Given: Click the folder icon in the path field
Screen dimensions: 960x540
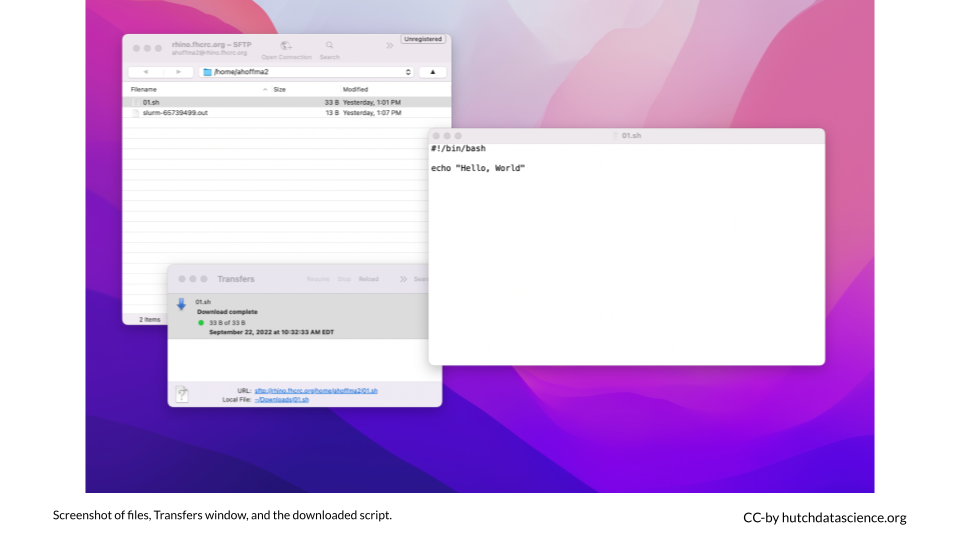Looking at the screenshot, I should [x=208, y=72].
